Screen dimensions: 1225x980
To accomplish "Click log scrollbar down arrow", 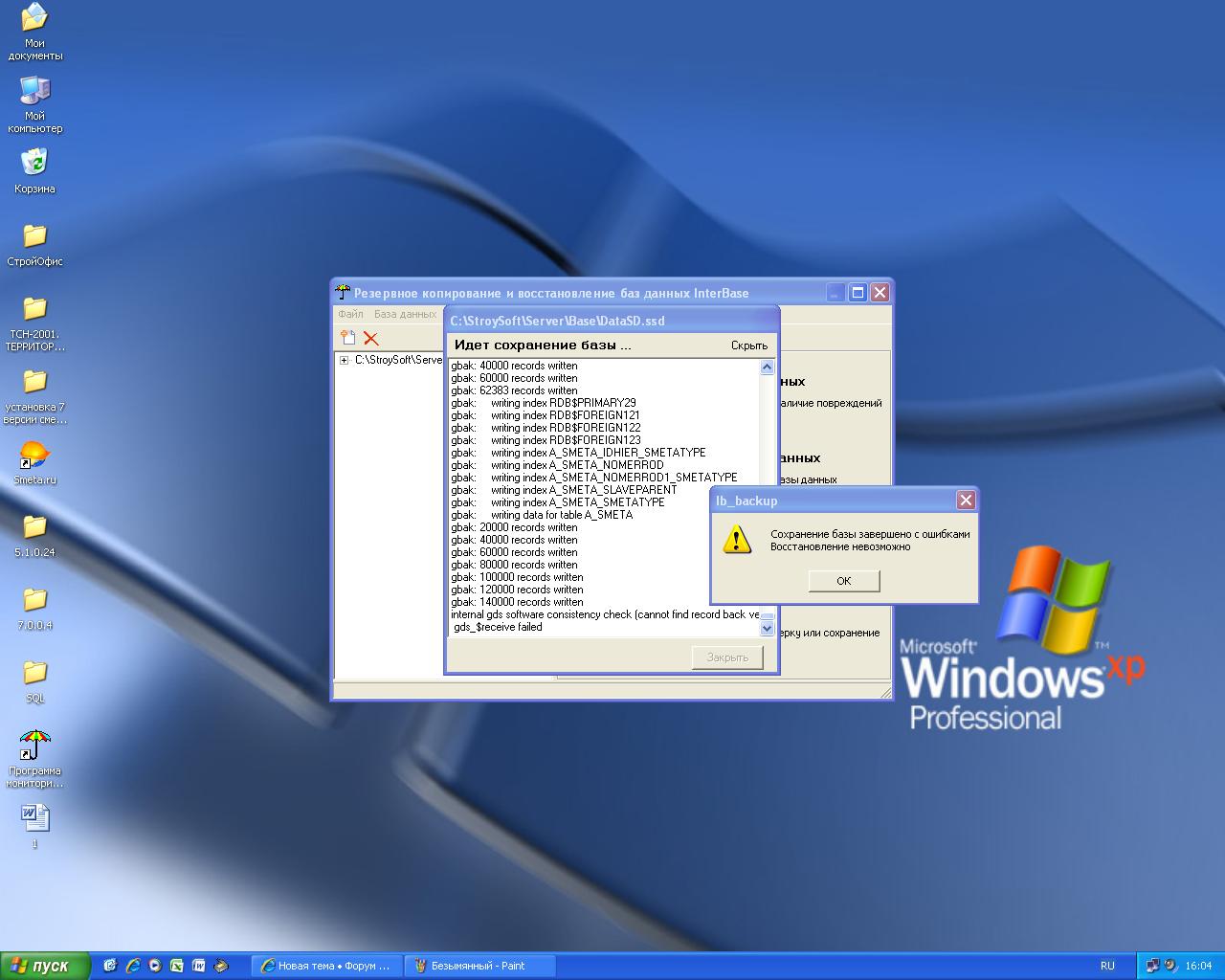I will point(767,629).
